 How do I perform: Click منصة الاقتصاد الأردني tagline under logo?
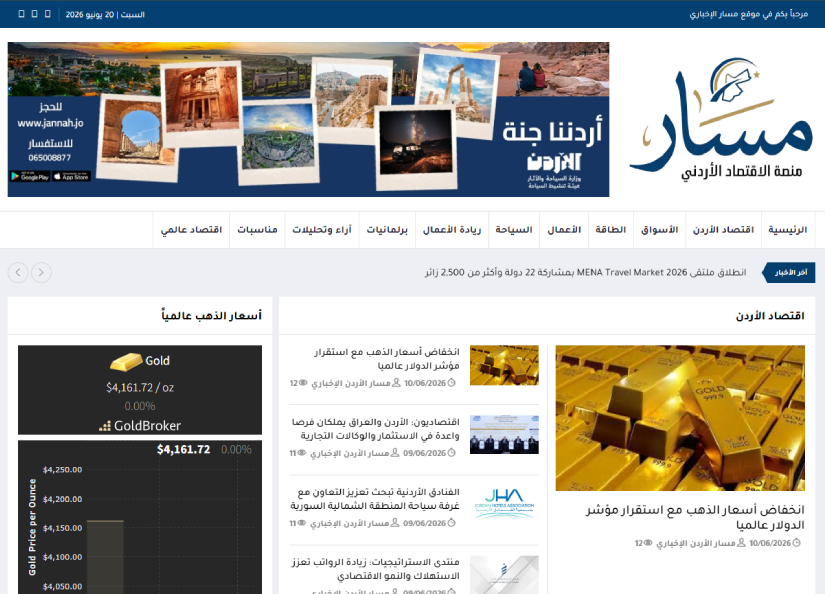pos(742,172)
